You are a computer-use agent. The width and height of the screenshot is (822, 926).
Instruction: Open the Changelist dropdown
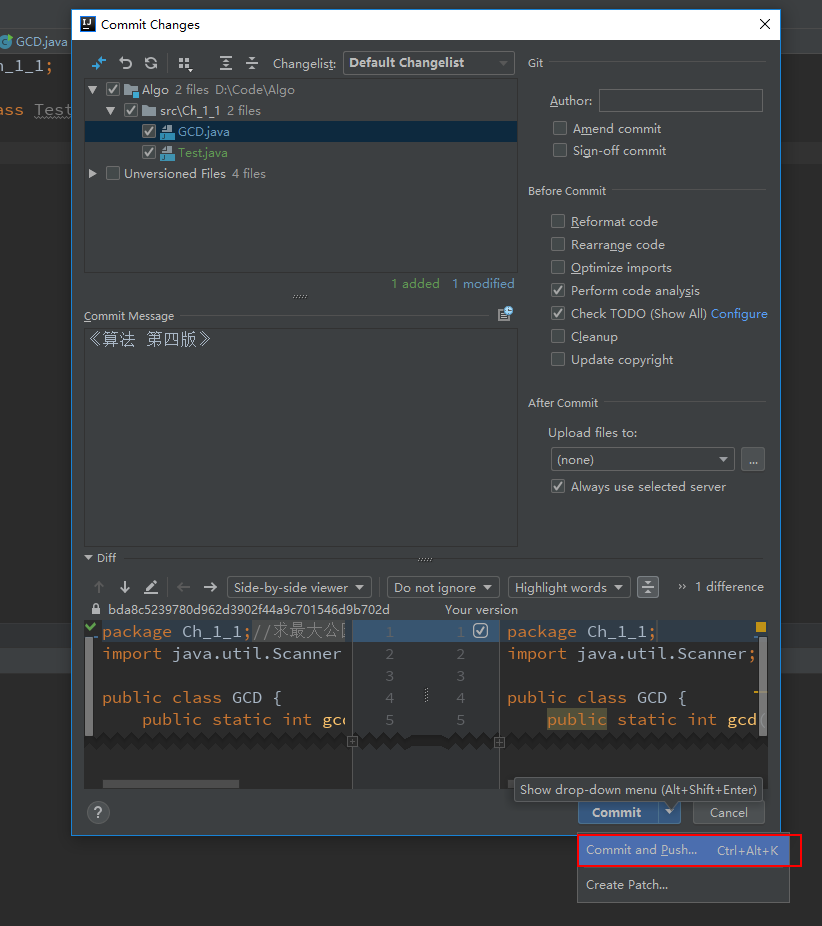click(428, 63)
